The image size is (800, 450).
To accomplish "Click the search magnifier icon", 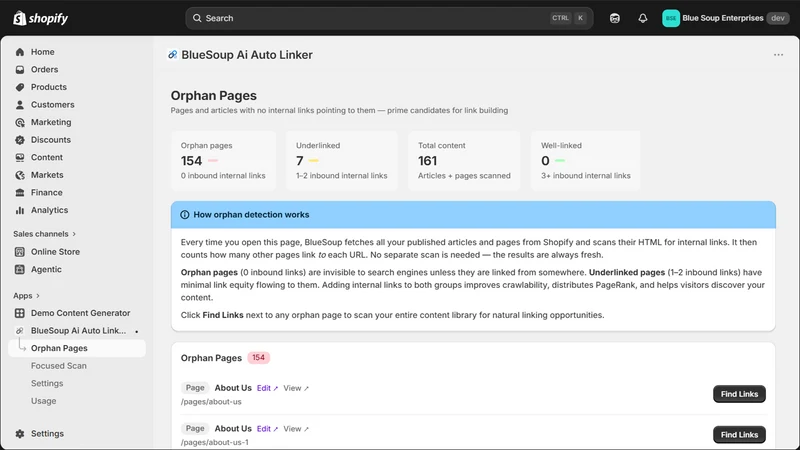I will [197, 18].
